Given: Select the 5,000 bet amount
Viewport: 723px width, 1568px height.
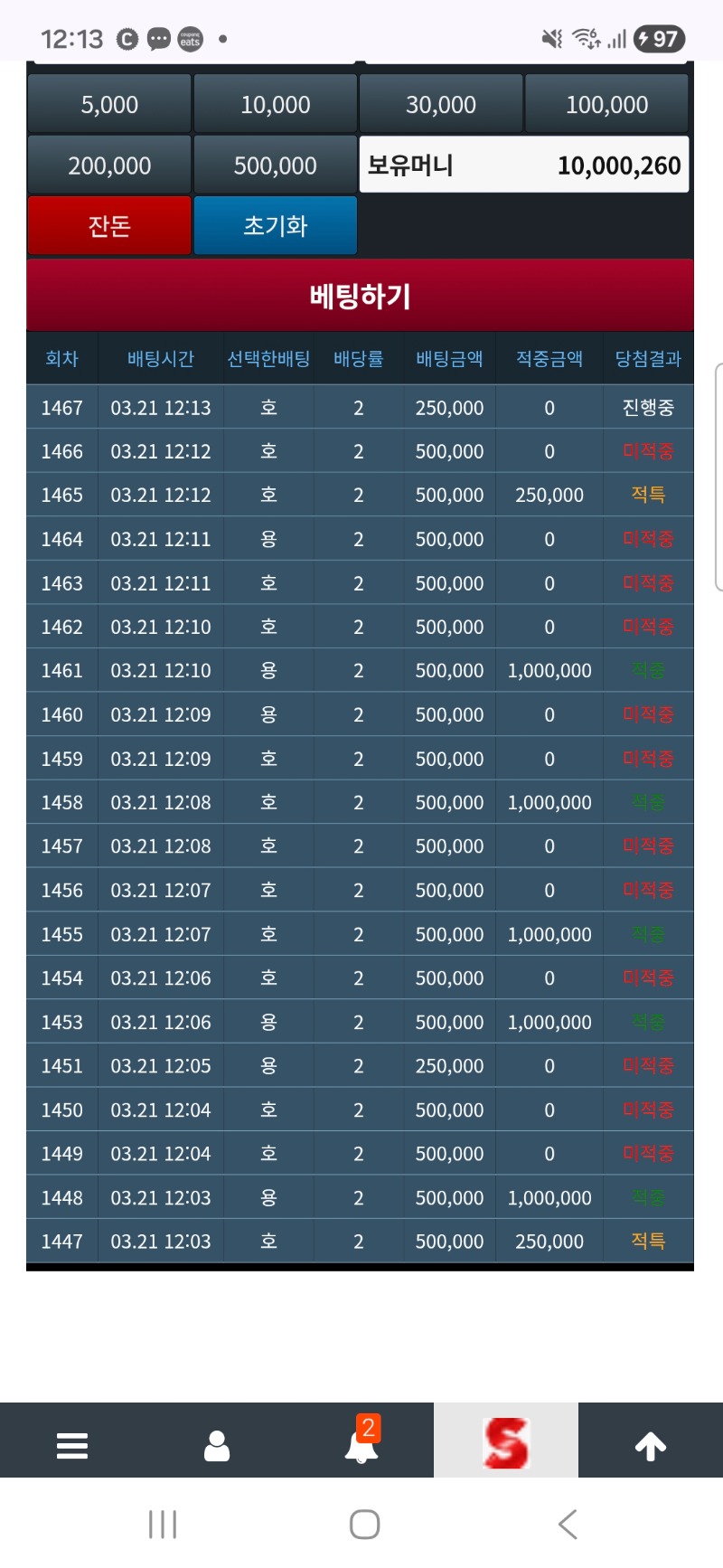Looking at the screenshot, I should 109,105.
